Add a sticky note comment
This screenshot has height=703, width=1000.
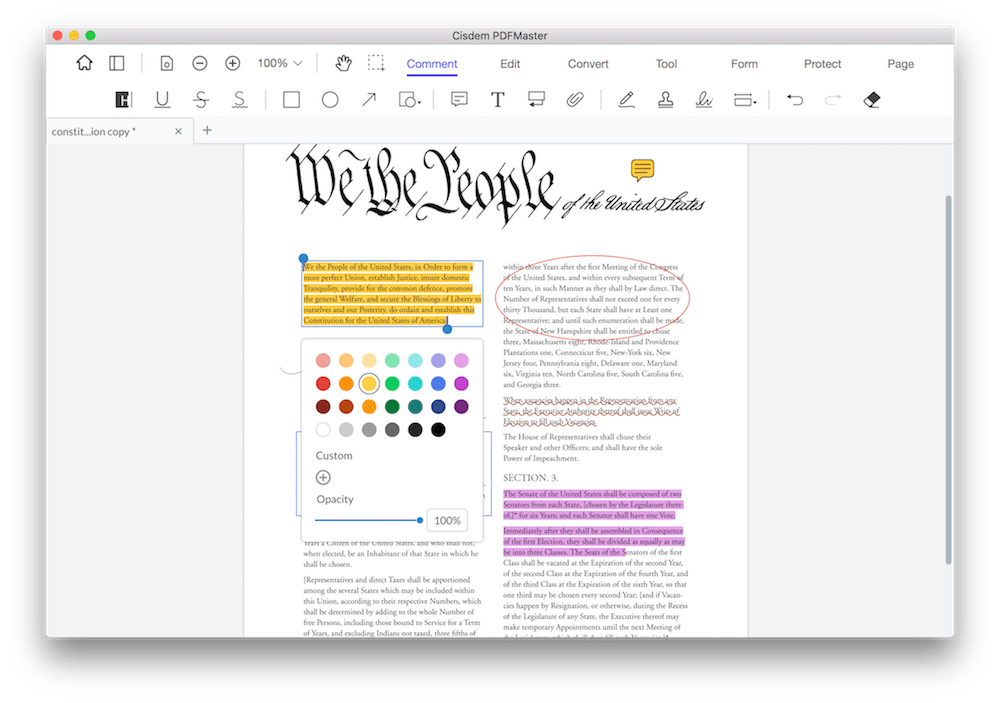click(x=459, y=100)
